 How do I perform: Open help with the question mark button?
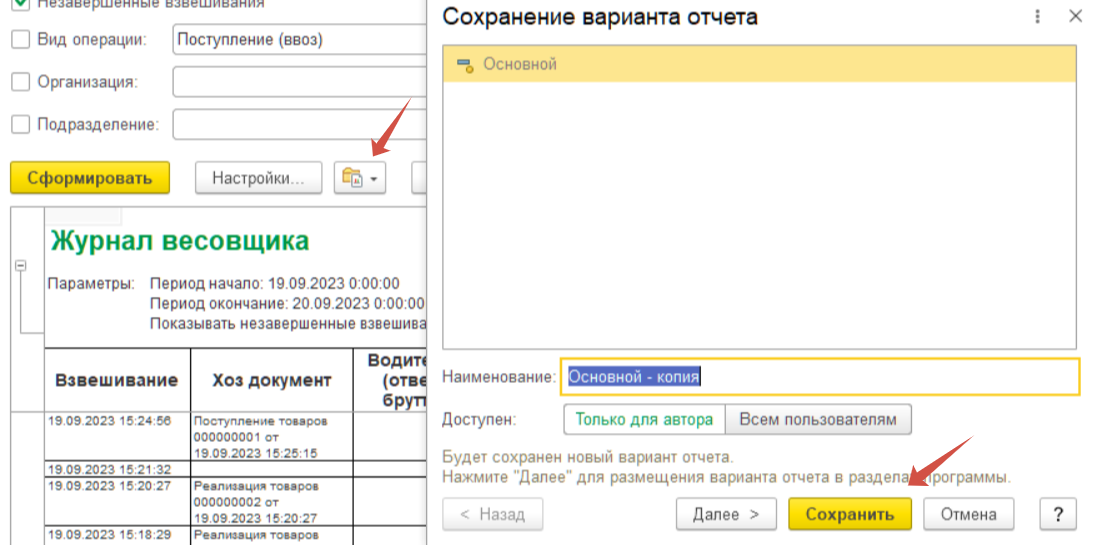click(1058, 514)
